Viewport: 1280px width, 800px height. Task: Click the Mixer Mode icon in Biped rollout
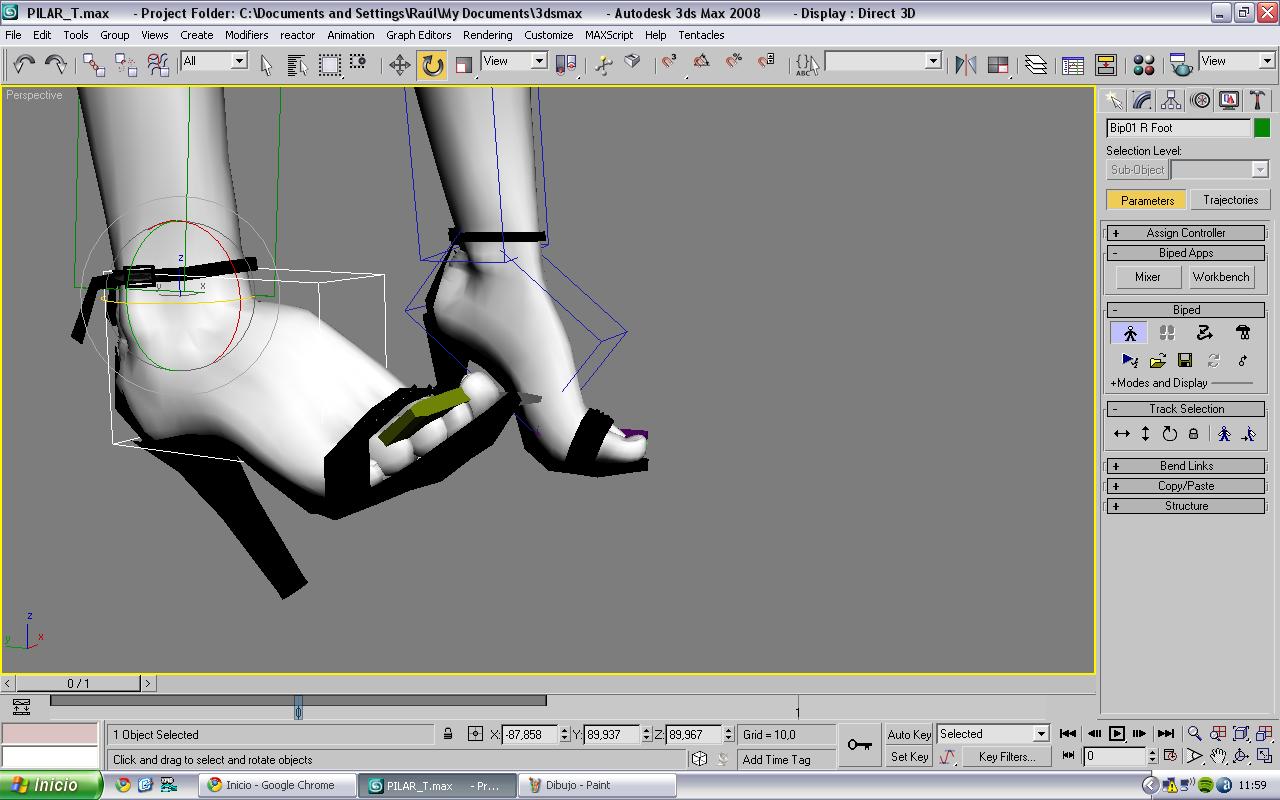pyautogui.click(x=1243, y=333)
